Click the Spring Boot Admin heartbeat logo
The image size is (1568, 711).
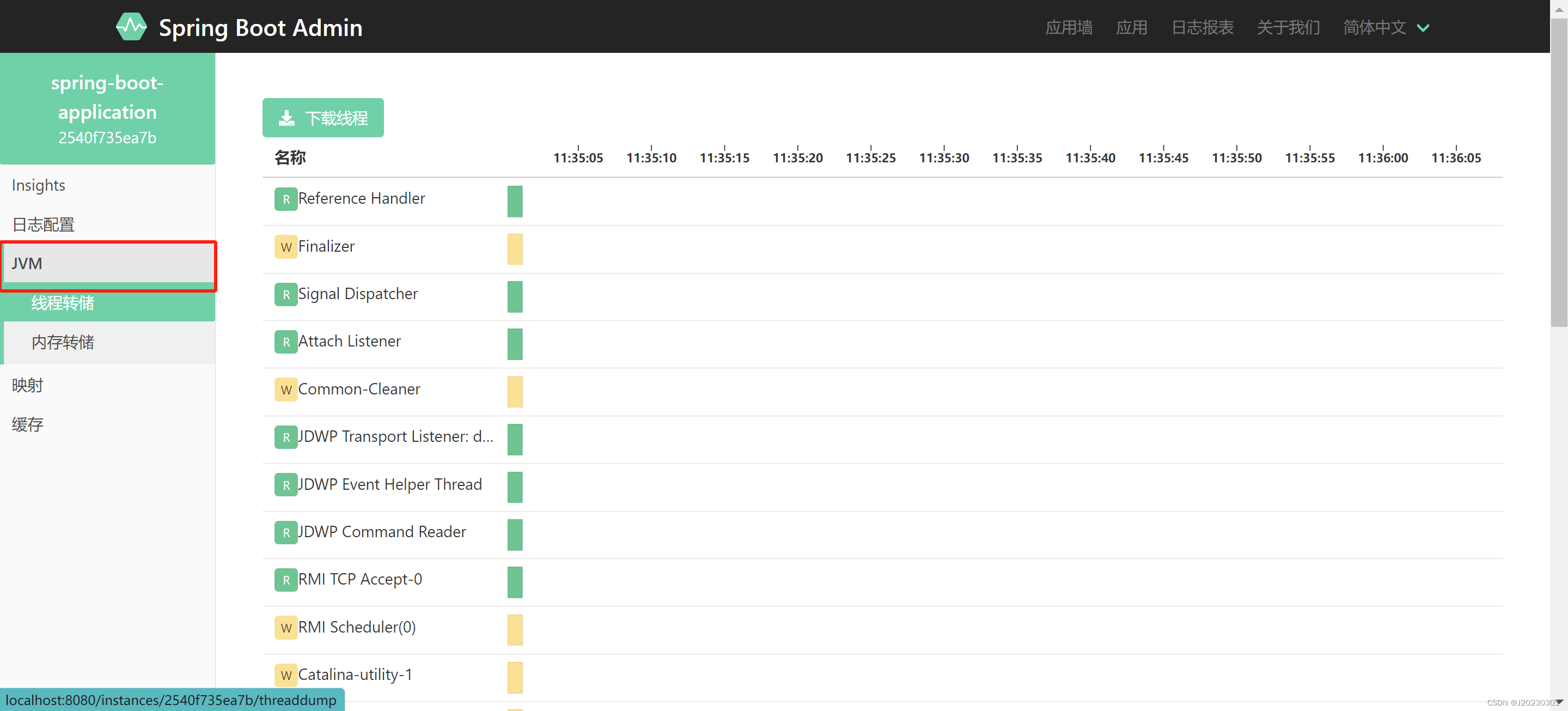(131, 27)
